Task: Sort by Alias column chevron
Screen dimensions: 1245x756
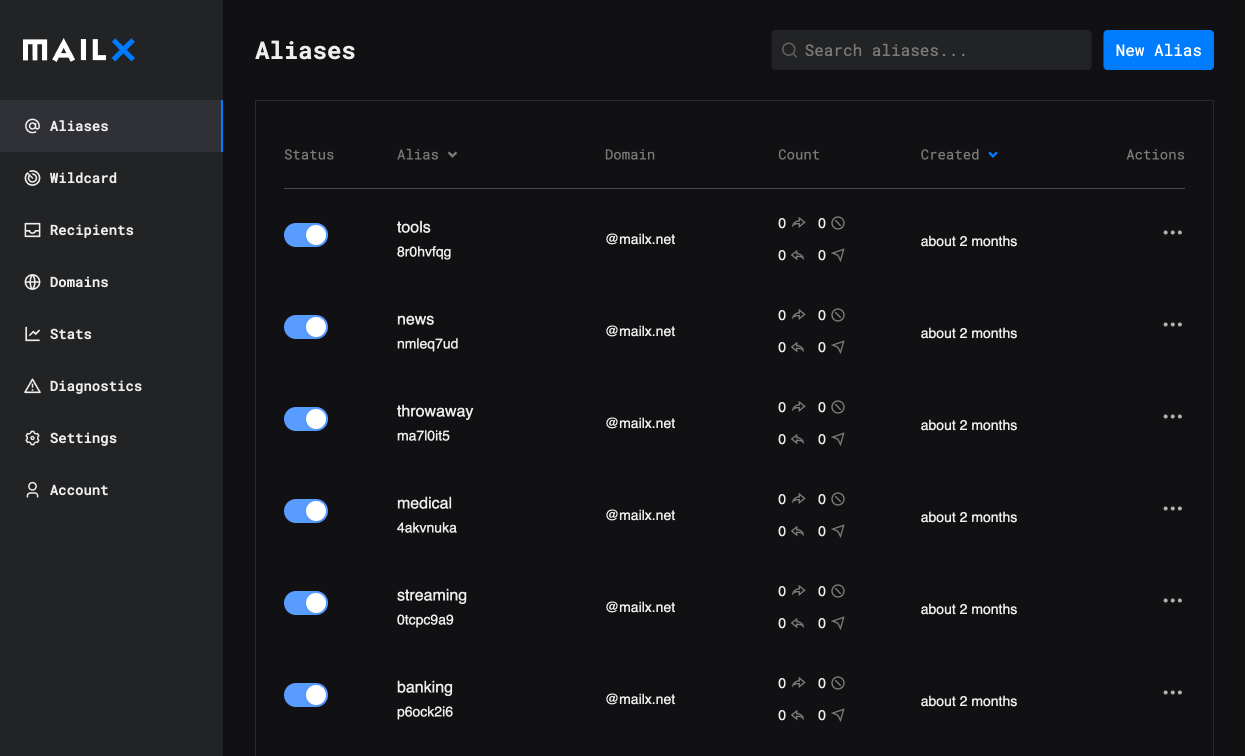Action: click(452, 155)
